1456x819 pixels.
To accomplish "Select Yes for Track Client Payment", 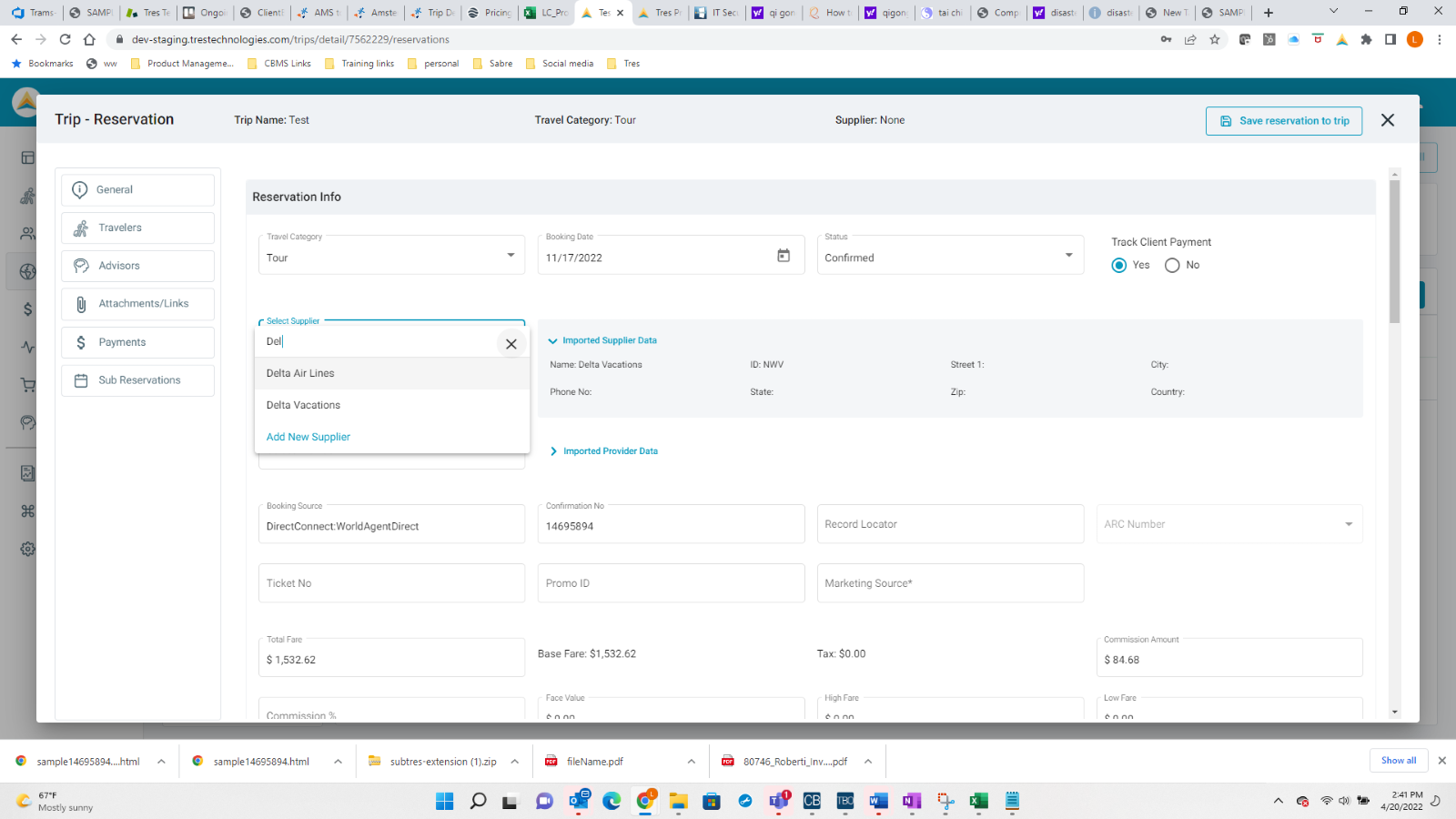I will (1119, 265).
